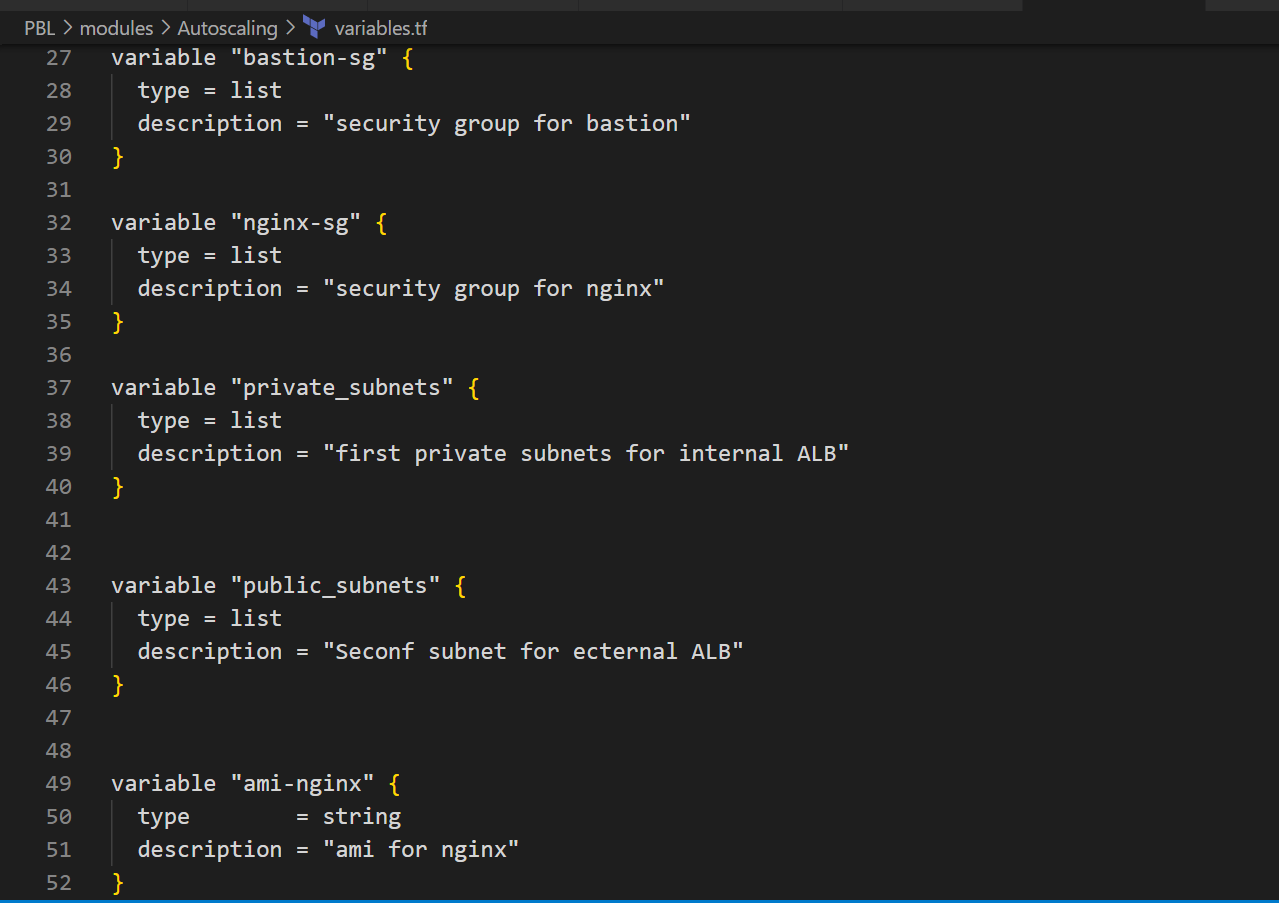The image size is (1279, 903).
Task: Click the word private_subnets on line 37
Action: coord(344,387)
